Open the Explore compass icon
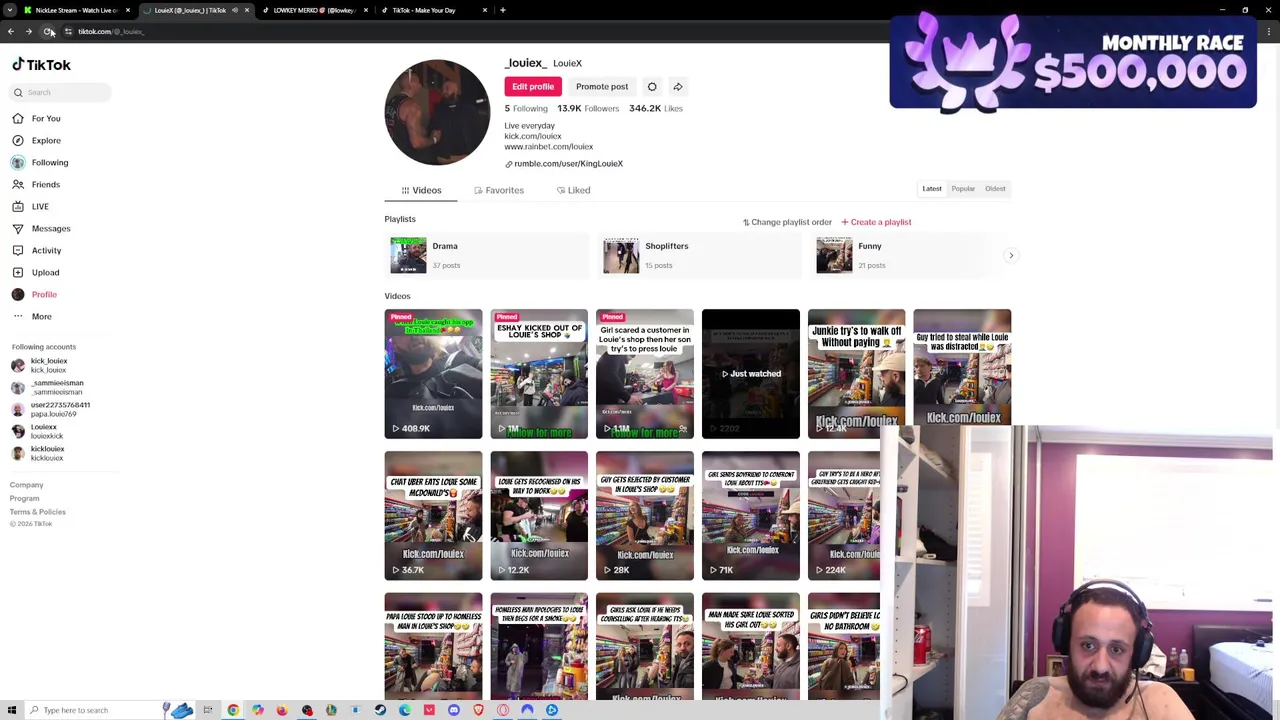Image resolution: width=1280 pixels, height=720 pixels. [18, 140]
